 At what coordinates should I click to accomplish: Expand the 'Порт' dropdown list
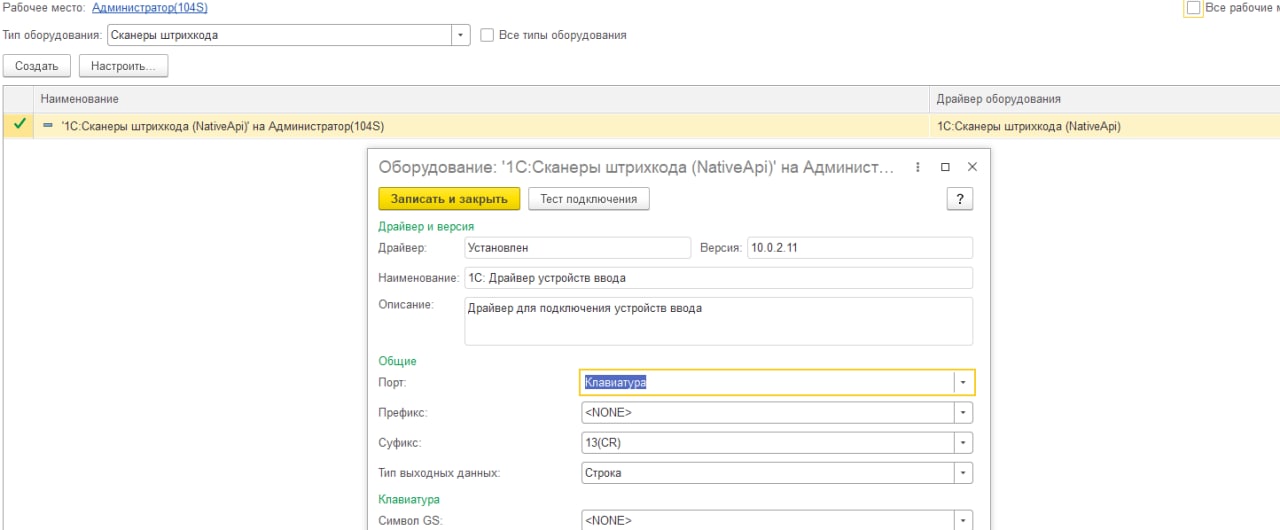963,382
